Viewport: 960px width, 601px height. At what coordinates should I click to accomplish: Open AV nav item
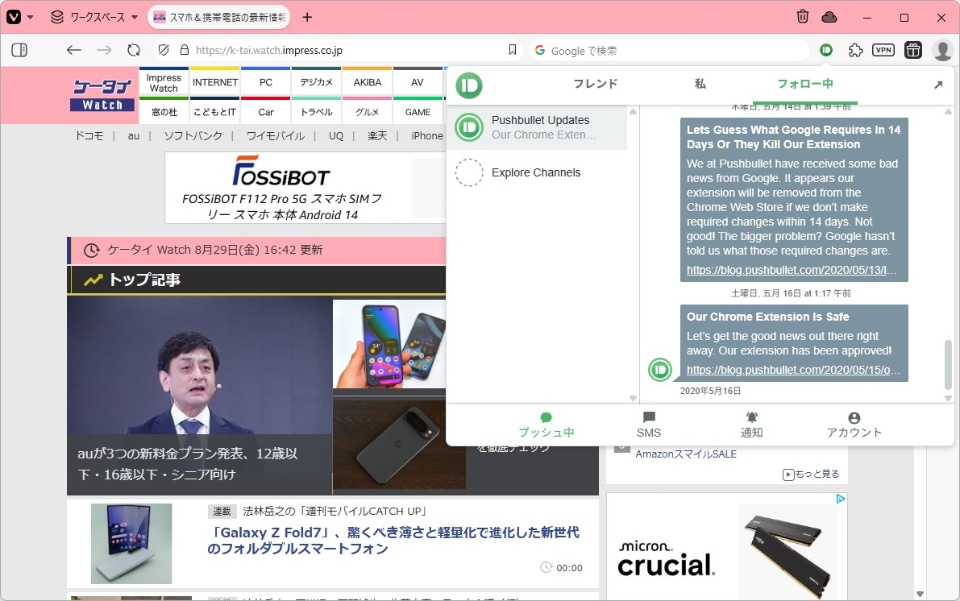[x=418, y=83]
